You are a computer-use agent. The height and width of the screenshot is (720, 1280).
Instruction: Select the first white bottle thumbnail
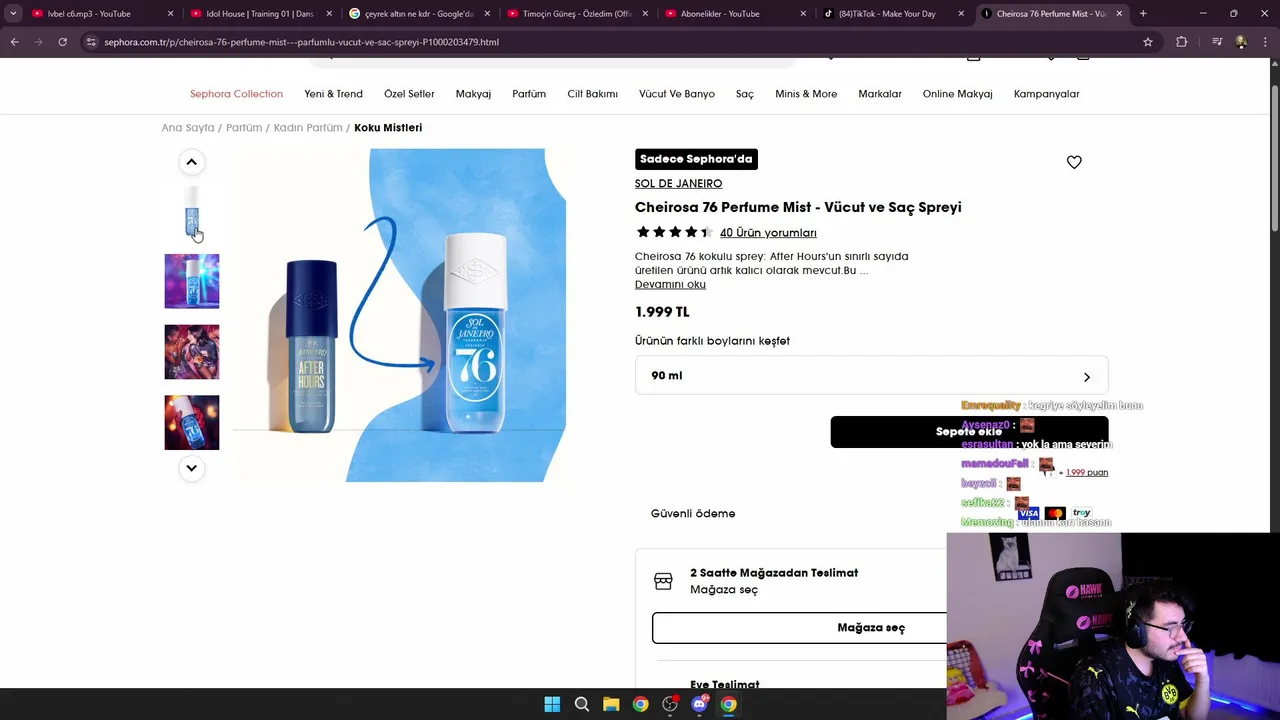tap(192, 211)
